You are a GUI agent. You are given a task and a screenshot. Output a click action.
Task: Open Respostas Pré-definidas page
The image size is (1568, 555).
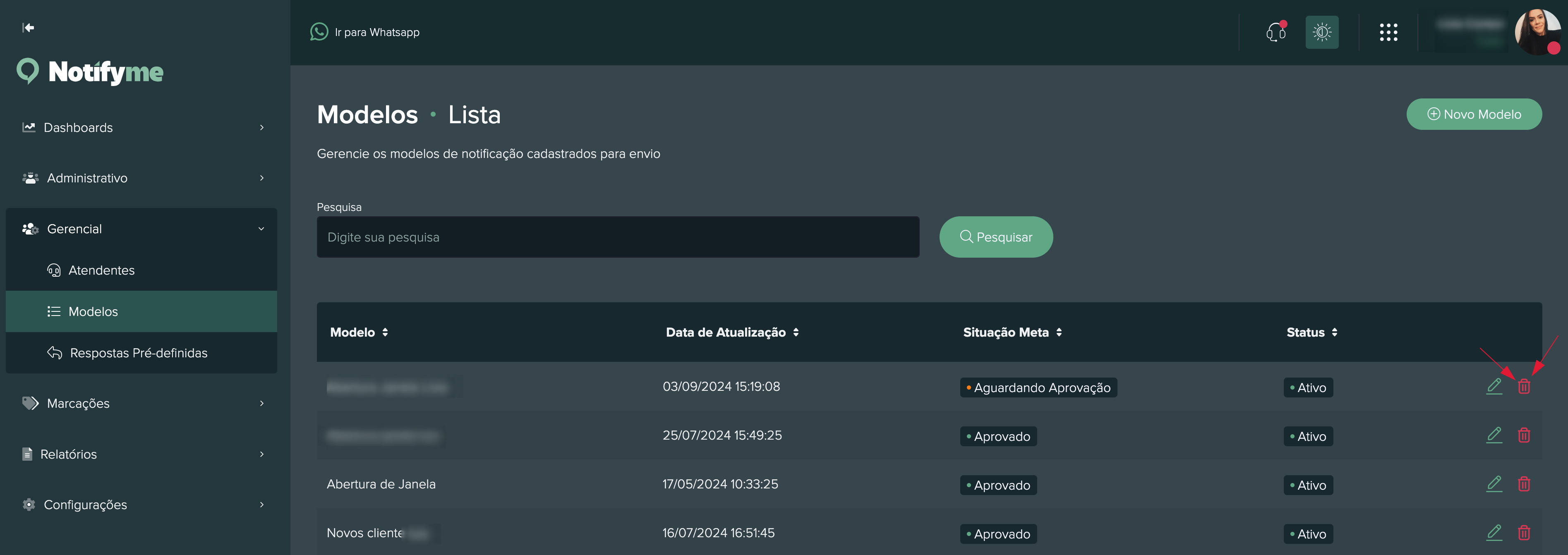point(138,353)
